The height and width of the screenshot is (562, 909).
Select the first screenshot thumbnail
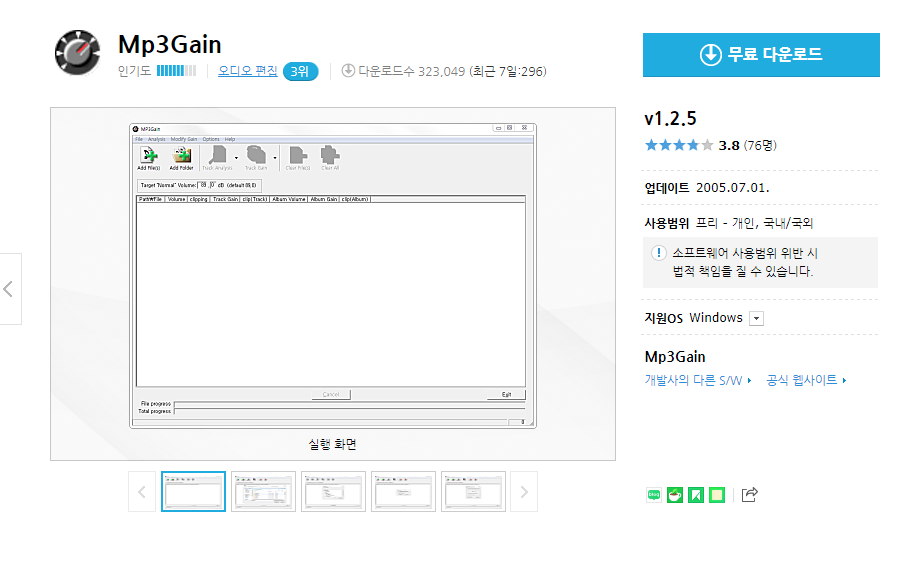(194, 492)
